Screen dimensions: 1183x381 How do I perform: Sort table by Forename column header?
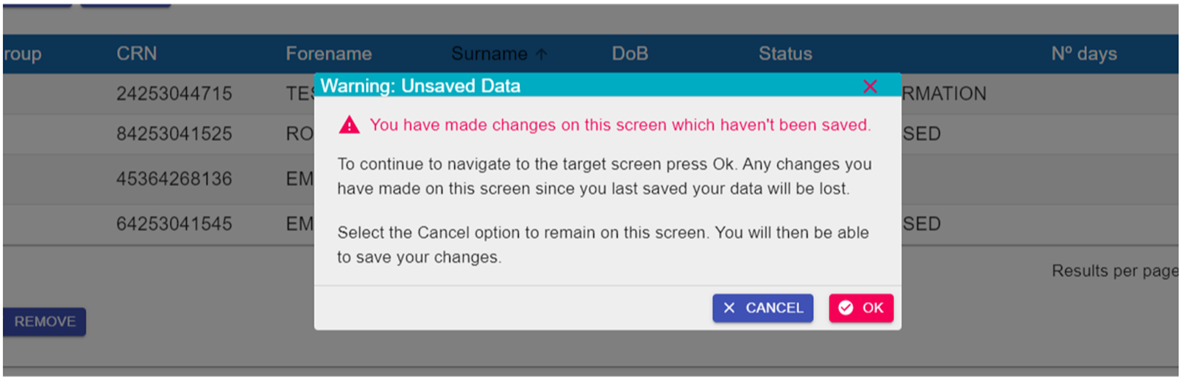[328, 54]
